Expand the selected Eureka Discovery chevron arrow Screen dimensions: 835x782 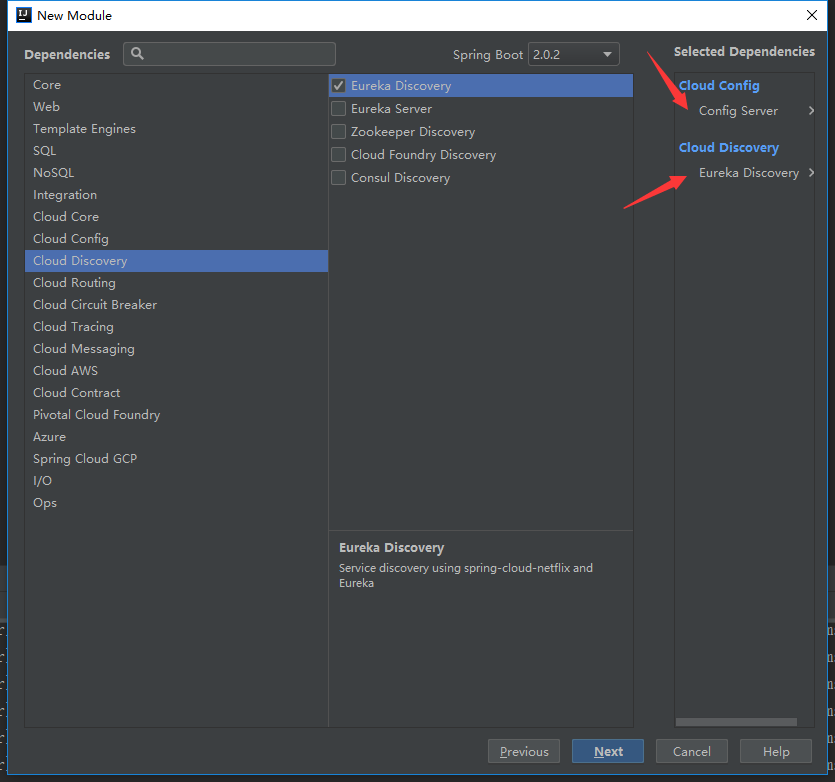pyautogui.click(x=811, y=173)
